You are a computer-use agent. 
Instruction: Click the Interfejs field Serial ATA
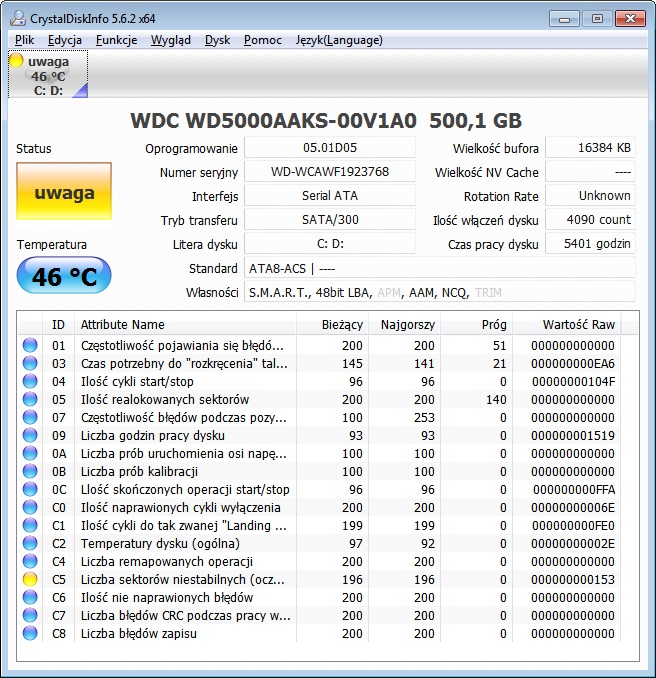coord(330,196)
